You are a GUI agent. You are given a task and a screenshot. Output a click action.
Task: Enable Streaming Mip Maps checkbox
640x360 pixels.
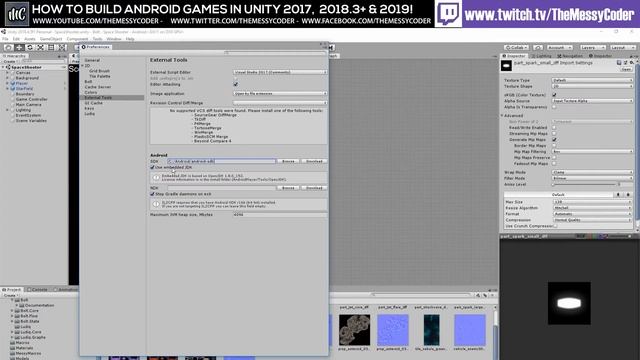tap(554, 133)
